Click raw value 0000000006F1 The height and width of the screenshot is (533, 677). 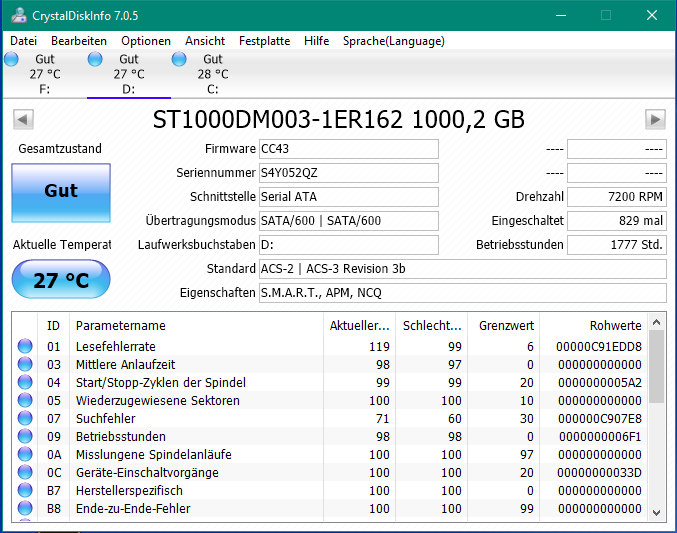coord(600,436)
